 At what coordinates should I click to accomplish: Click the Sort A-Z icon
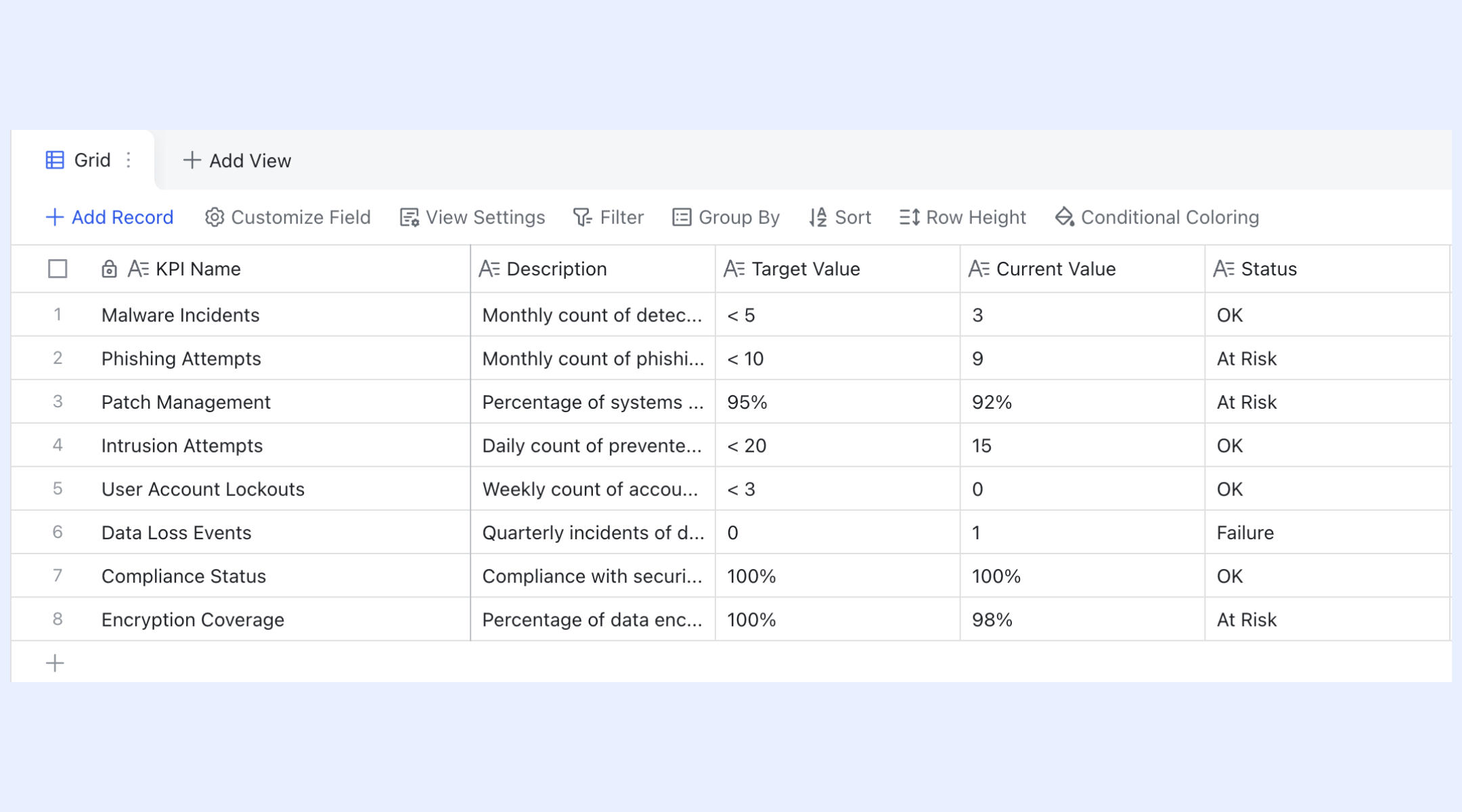(818, 217)
